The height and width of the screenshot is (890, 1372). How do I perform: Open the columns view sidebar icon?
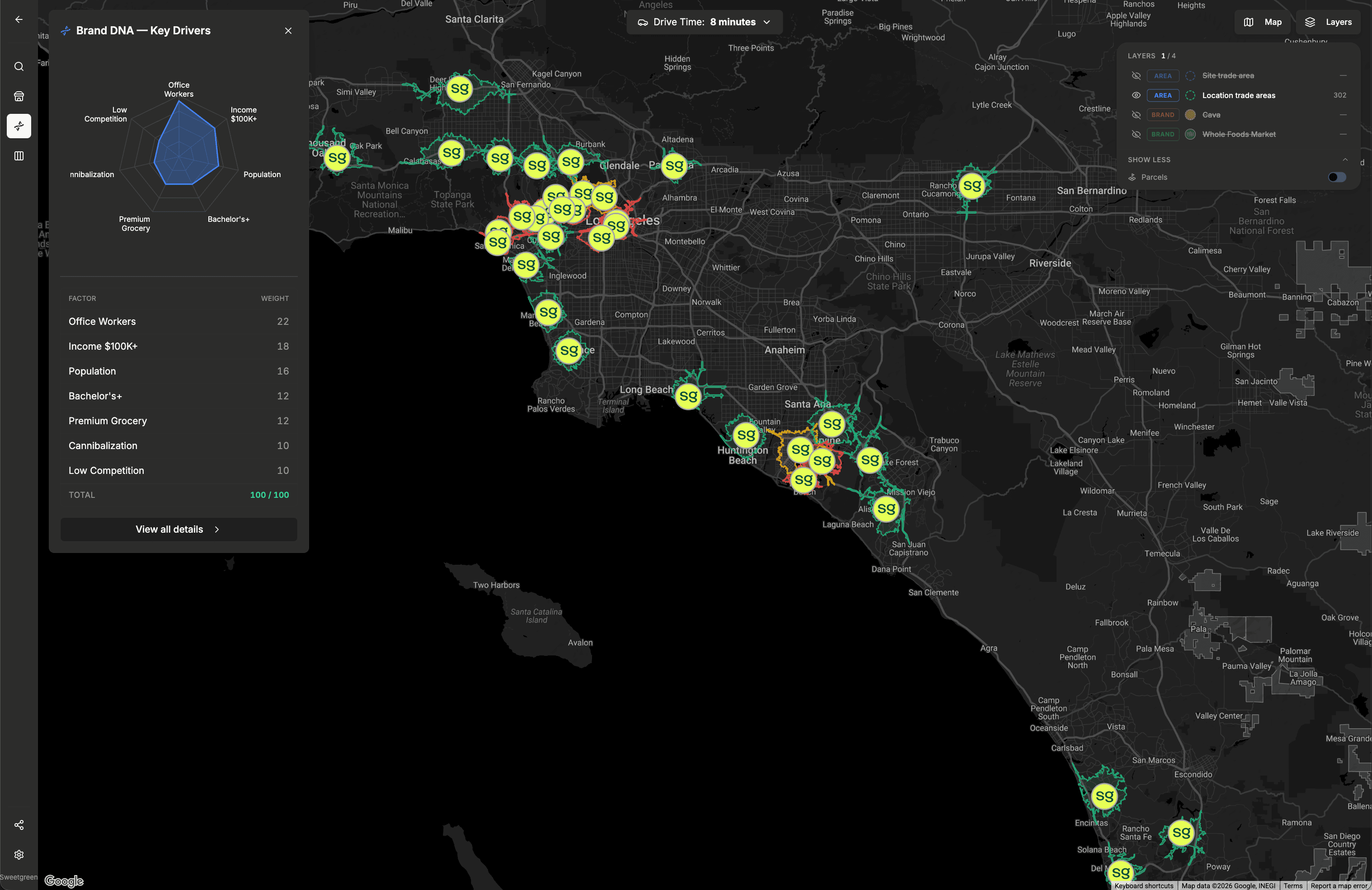click(19, 155)
